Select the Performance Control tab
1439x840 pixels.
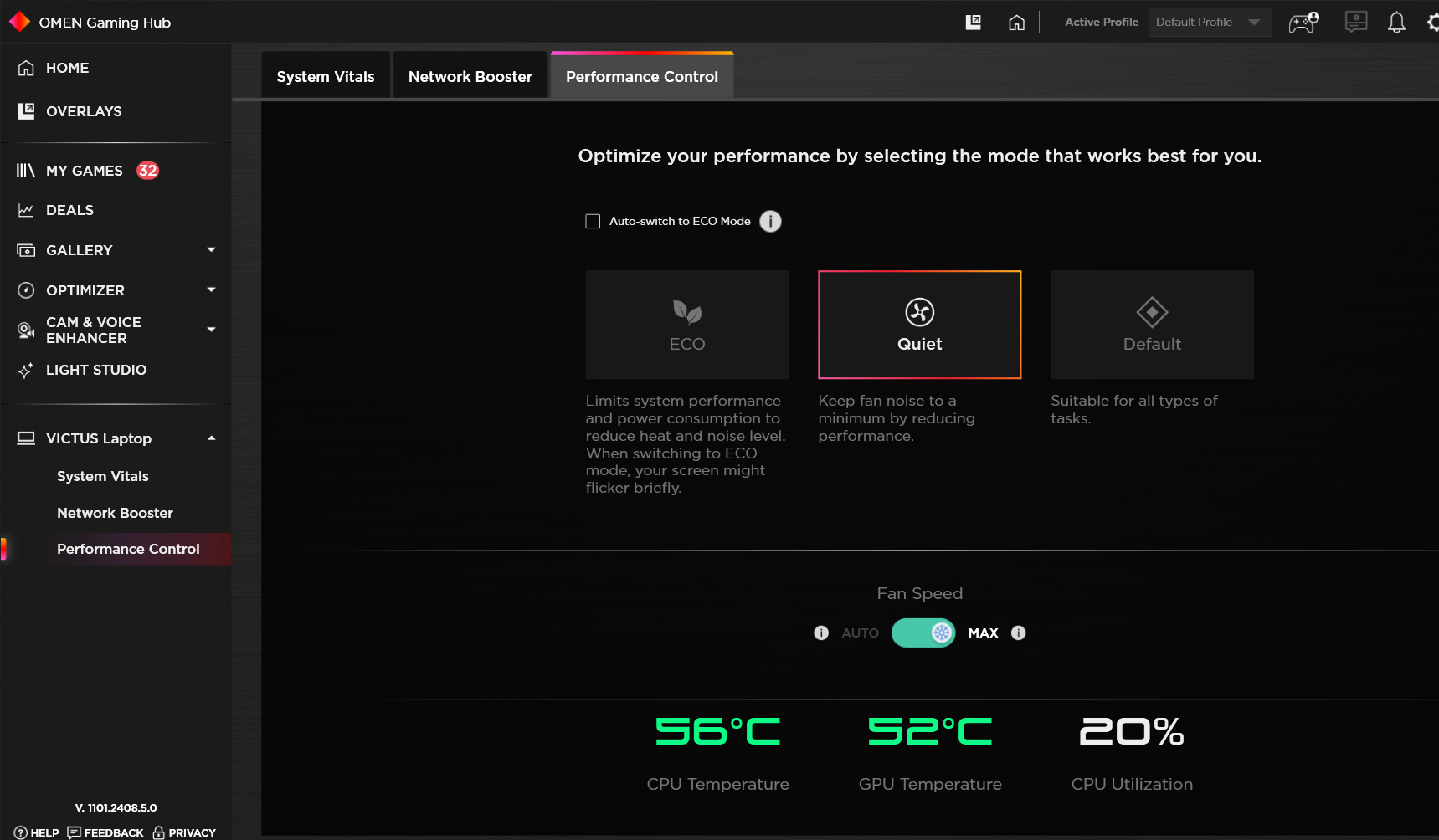(x=642, y=76)
